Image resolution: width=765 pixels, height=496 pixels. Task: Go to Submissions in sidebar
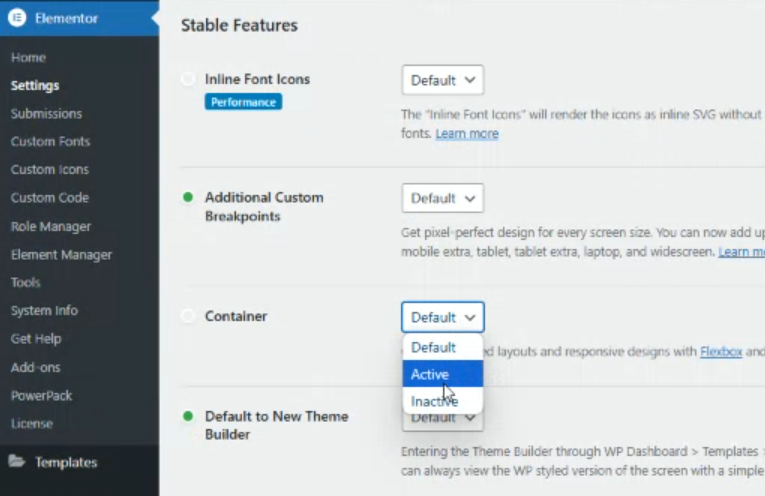[46, 113]
